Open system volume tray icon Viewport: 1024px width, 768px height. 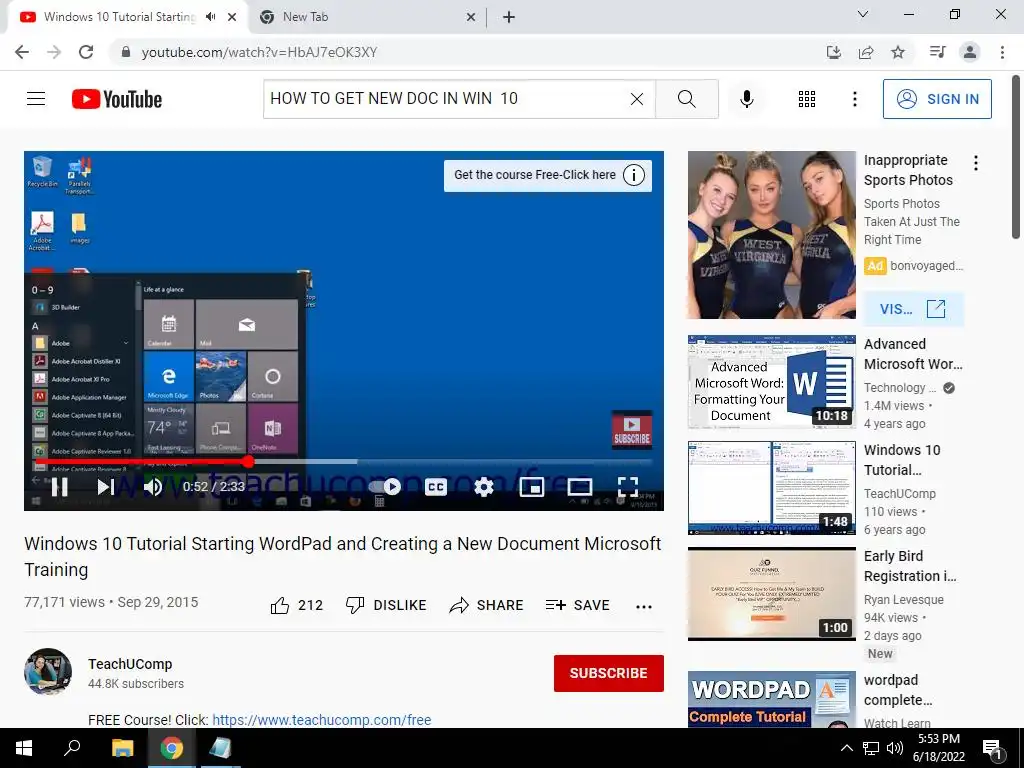pyautogui.click(x=895, y=748)
